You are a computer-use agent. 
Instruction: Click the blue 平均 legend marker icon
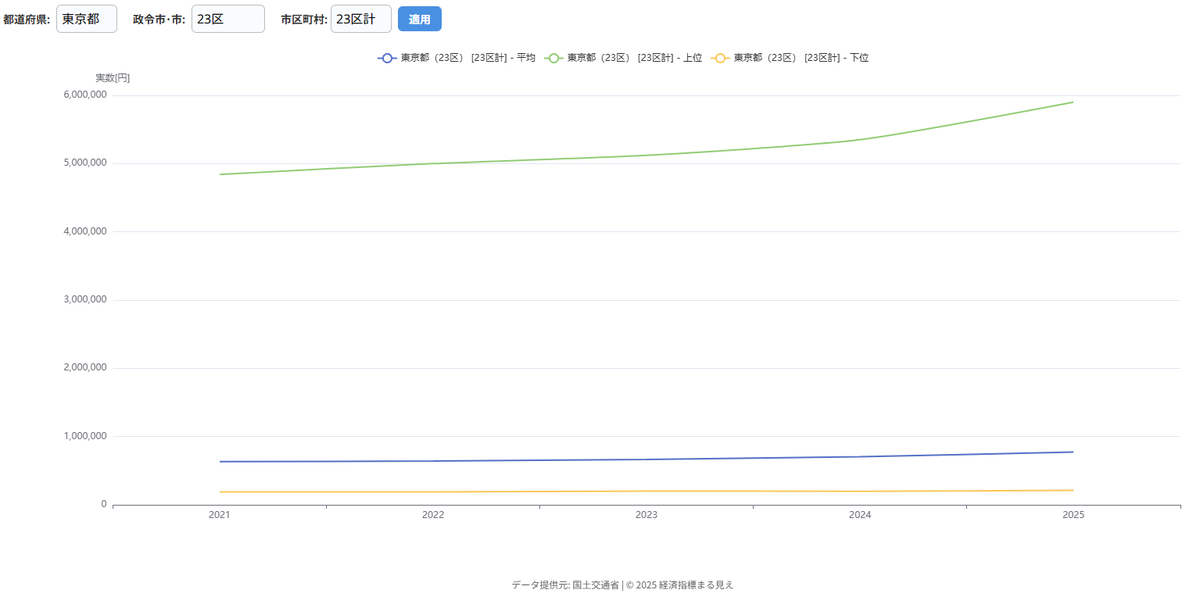(387, 58)
